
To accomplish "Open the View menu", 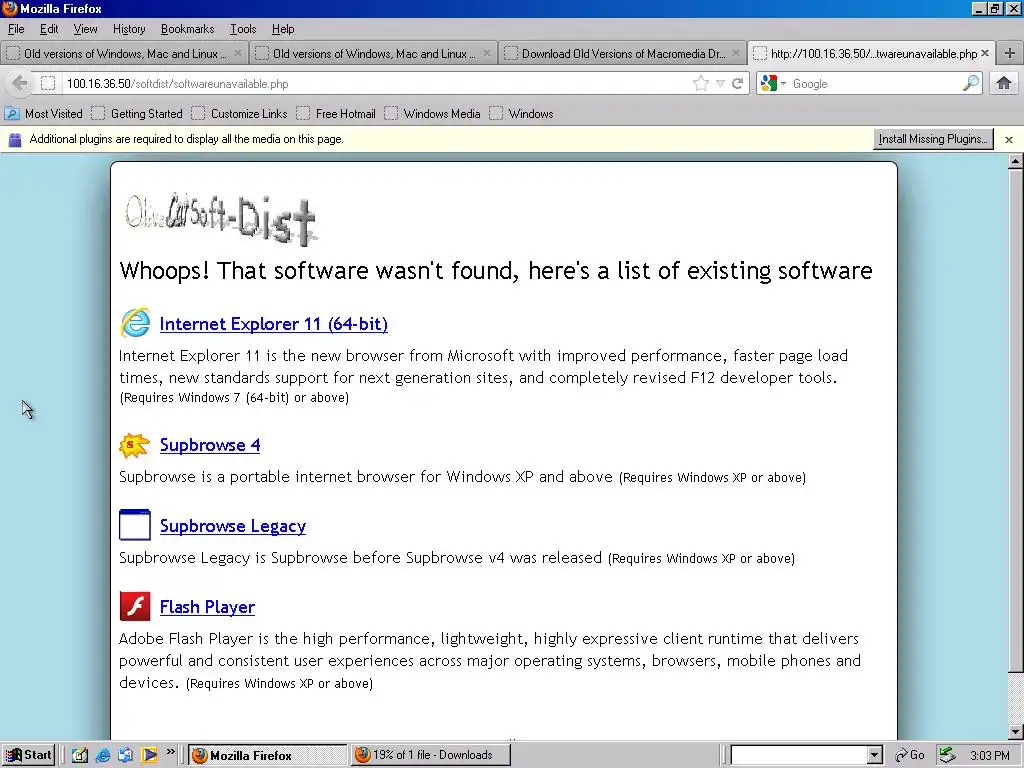I will pyautogui.click(x=85, y=29).
